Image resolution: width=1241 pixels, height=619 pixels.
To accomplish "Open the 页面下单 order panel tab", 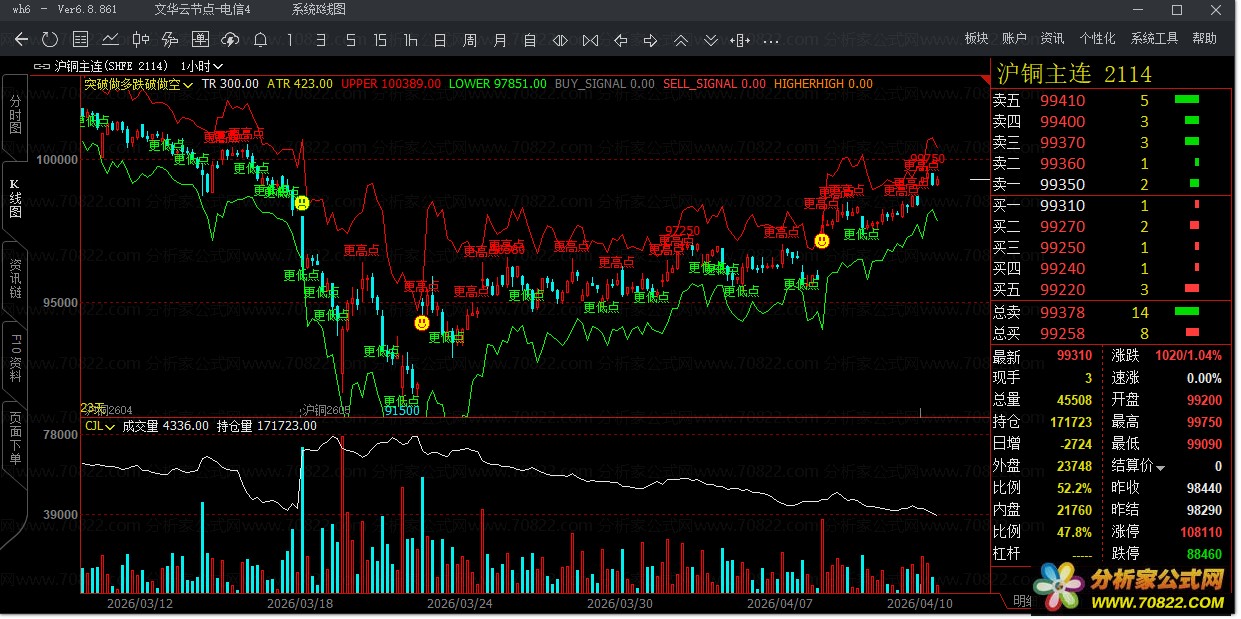I will [x=15, y=438].
